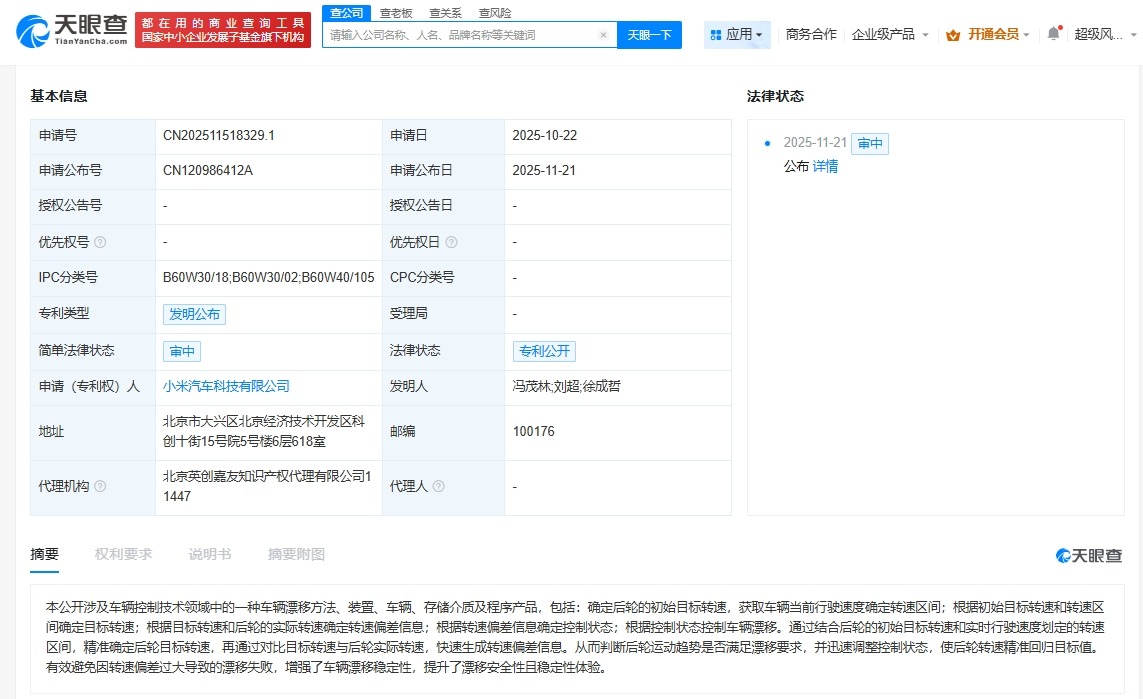Click the help icon next to 优先权号
The width and height of the screenshot is (1143, 699).
(102, 242)
